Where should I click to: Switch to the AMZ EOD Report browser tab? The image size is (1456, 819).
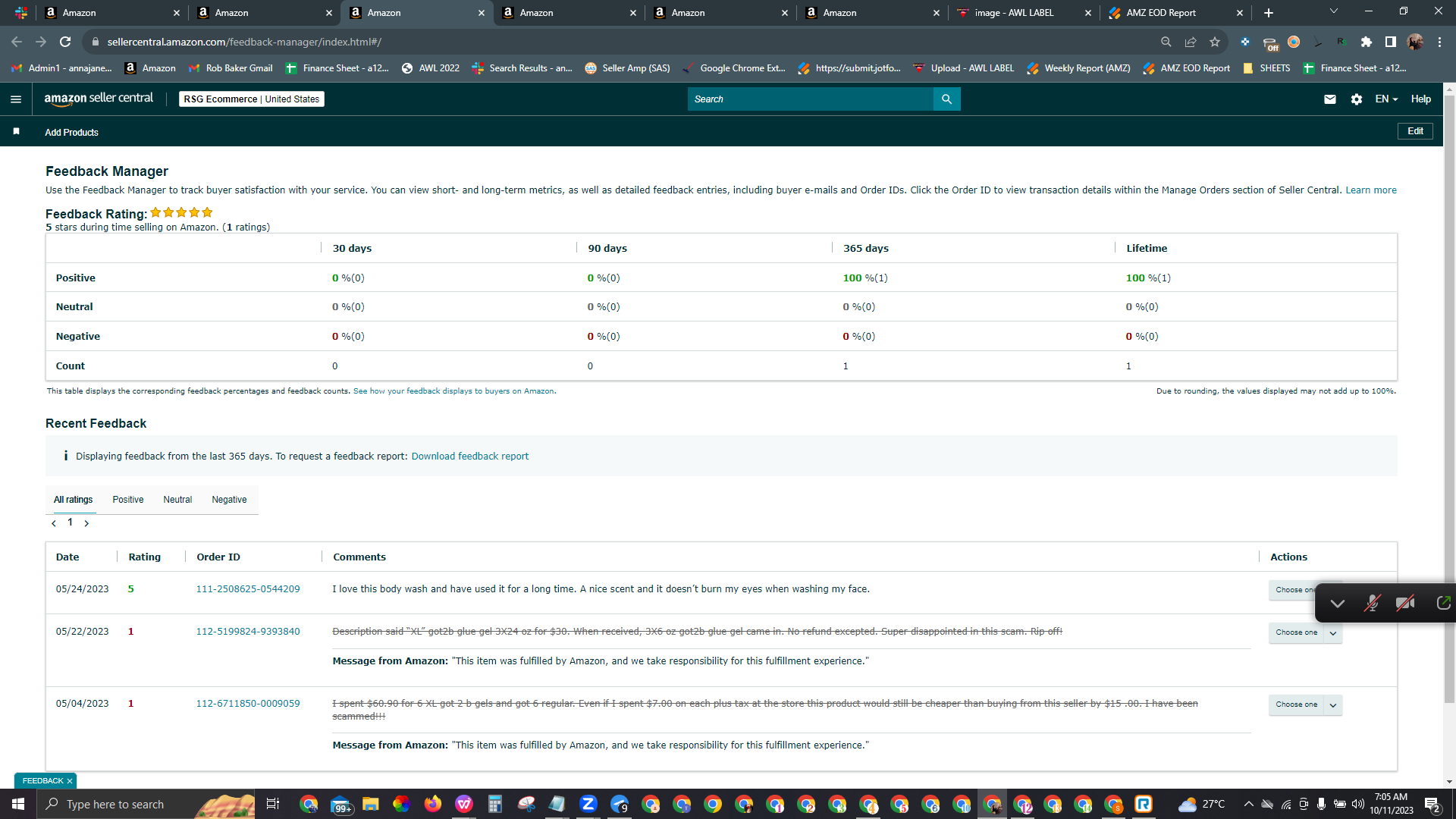pos(1176,13)
